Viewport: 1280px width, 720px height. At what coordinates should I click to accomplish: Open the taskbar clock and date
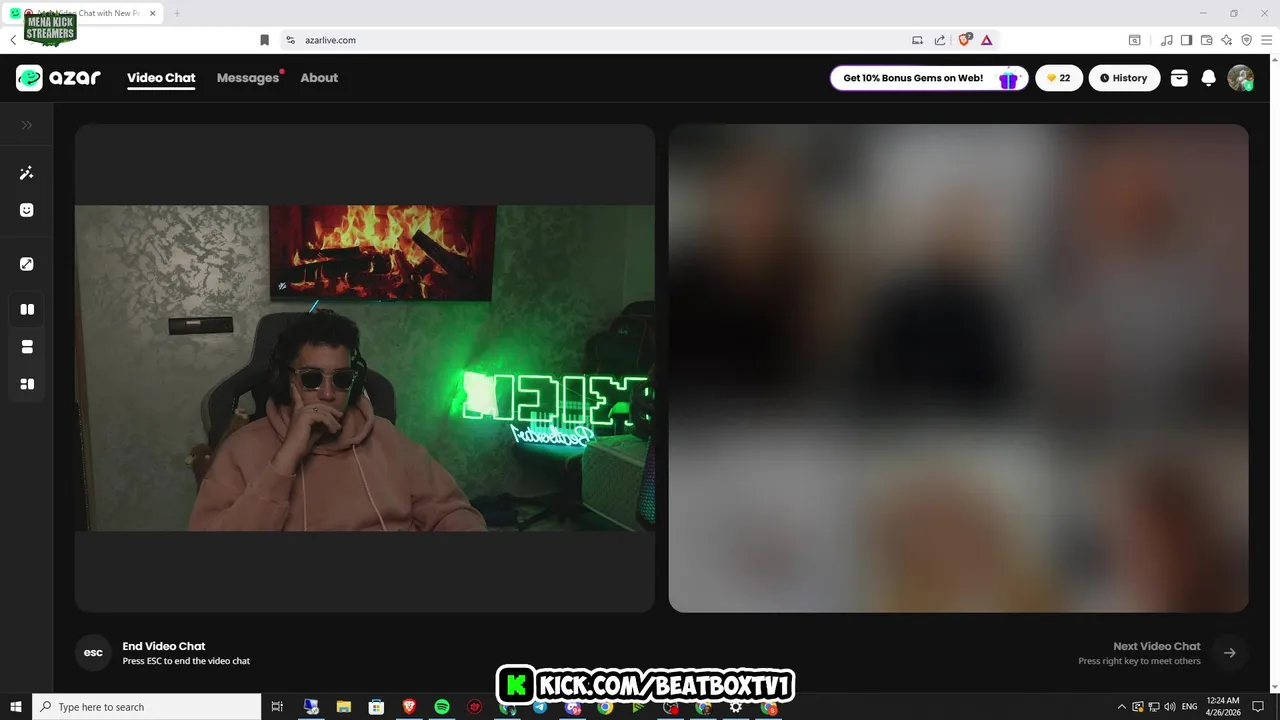[x=1223, y=707]
